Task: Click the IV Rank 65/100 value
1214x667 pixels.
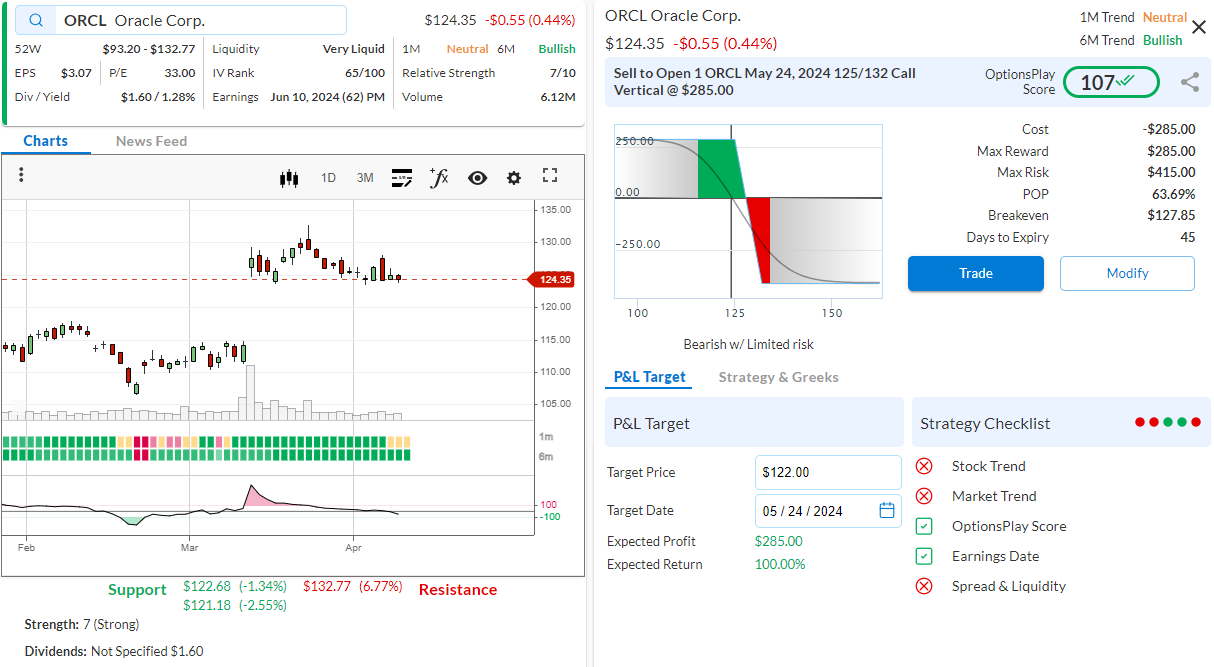Action: tap(365, 73)
